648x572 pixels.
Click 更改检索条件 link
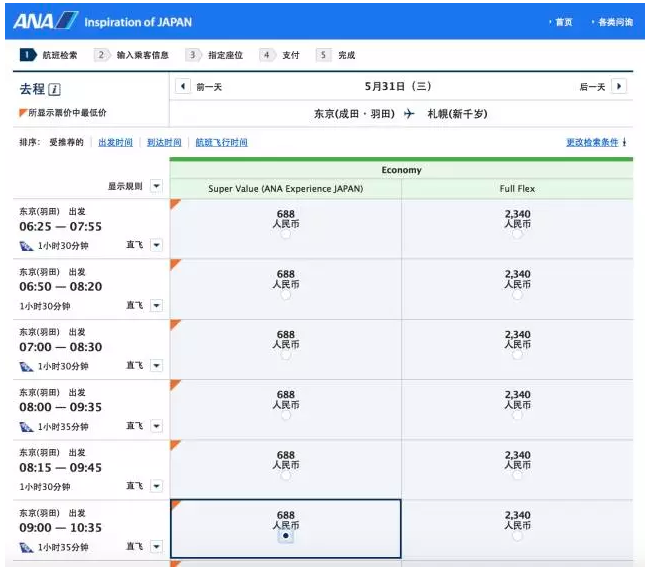pyautogui.click(x=592, y=143)
